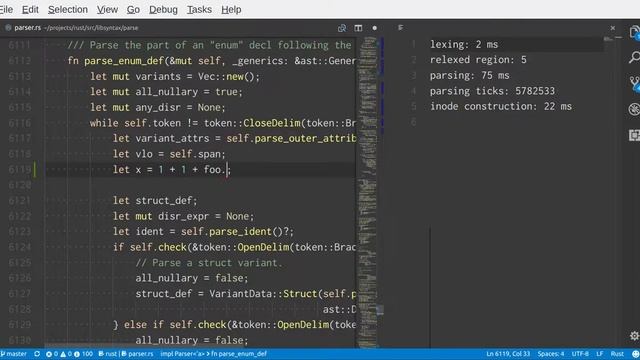Click the warnings count in status bar
640x360 pixels.
(x=66, y=354)
